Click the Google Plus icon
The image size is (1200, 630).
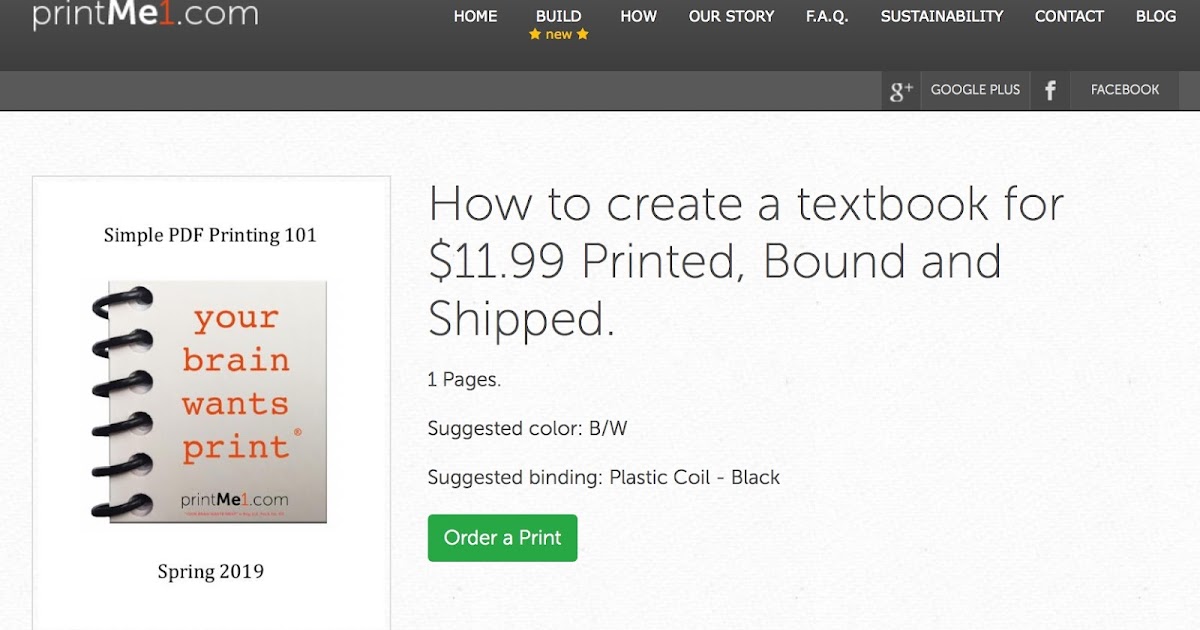pos(901,91)
